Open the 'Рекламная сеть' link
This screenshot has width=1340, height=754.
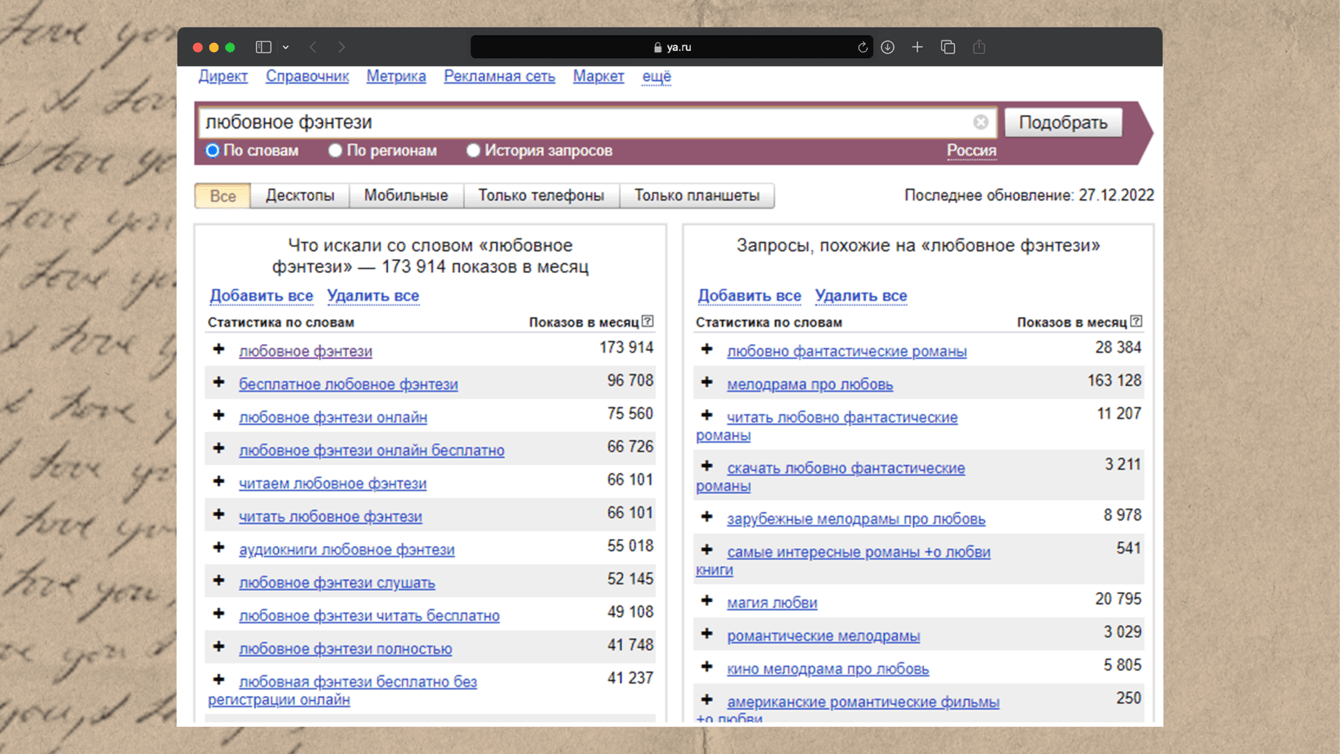(499, 76)
